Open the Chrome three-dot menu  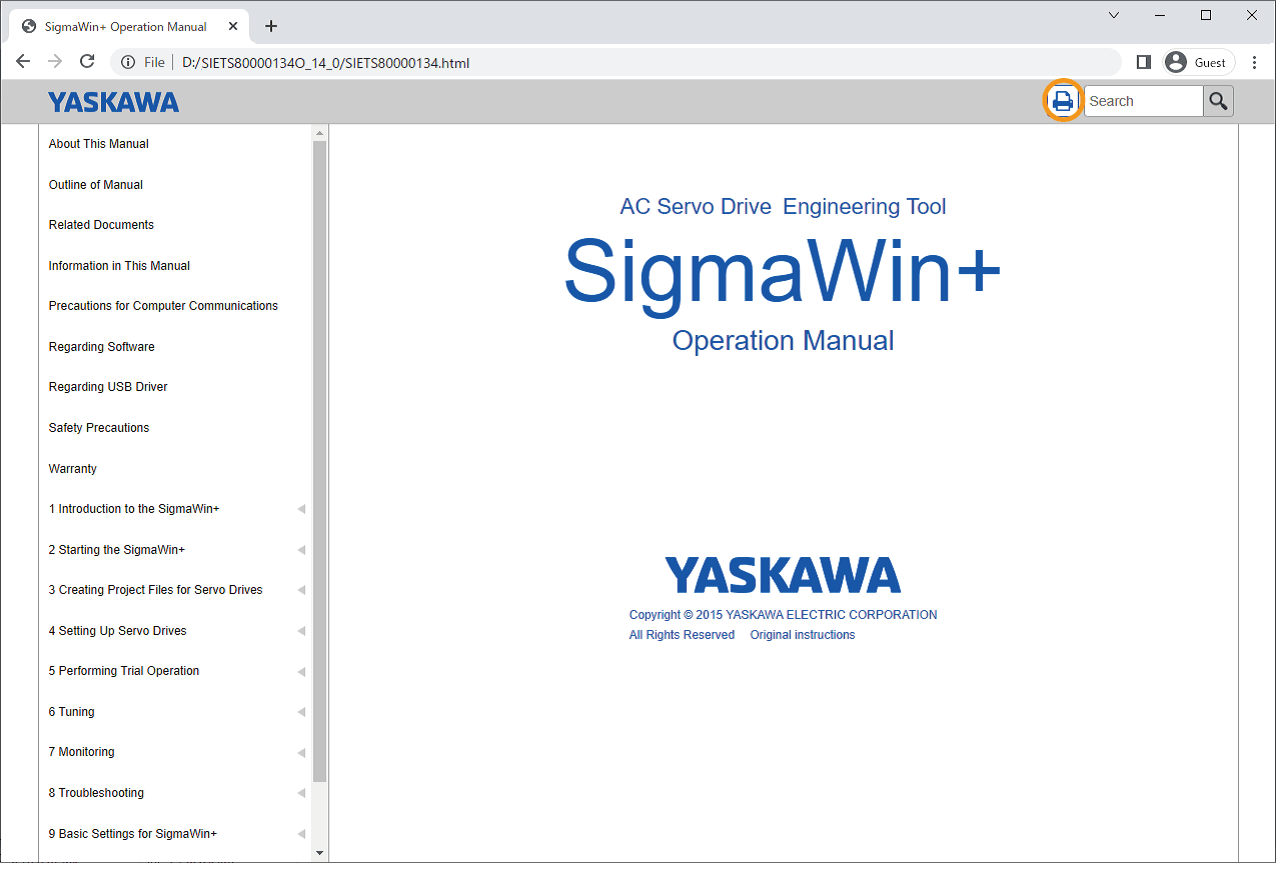point(1255,62)
